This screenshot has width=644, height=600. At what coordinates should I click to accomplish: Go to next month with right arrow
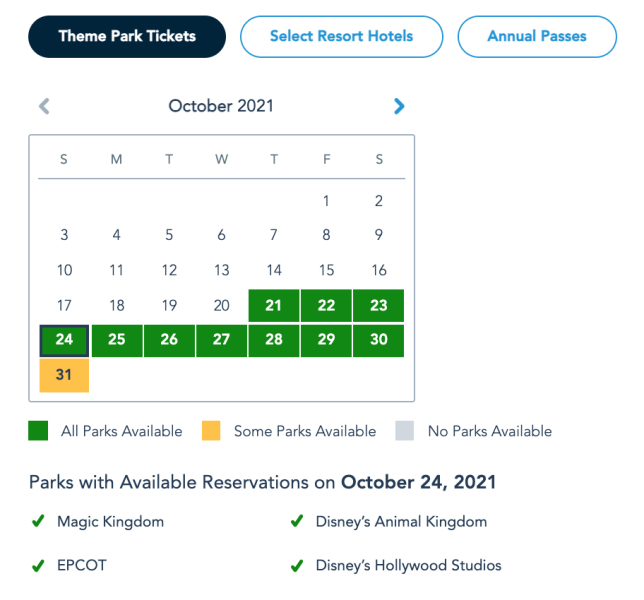[x=399, y=106]
